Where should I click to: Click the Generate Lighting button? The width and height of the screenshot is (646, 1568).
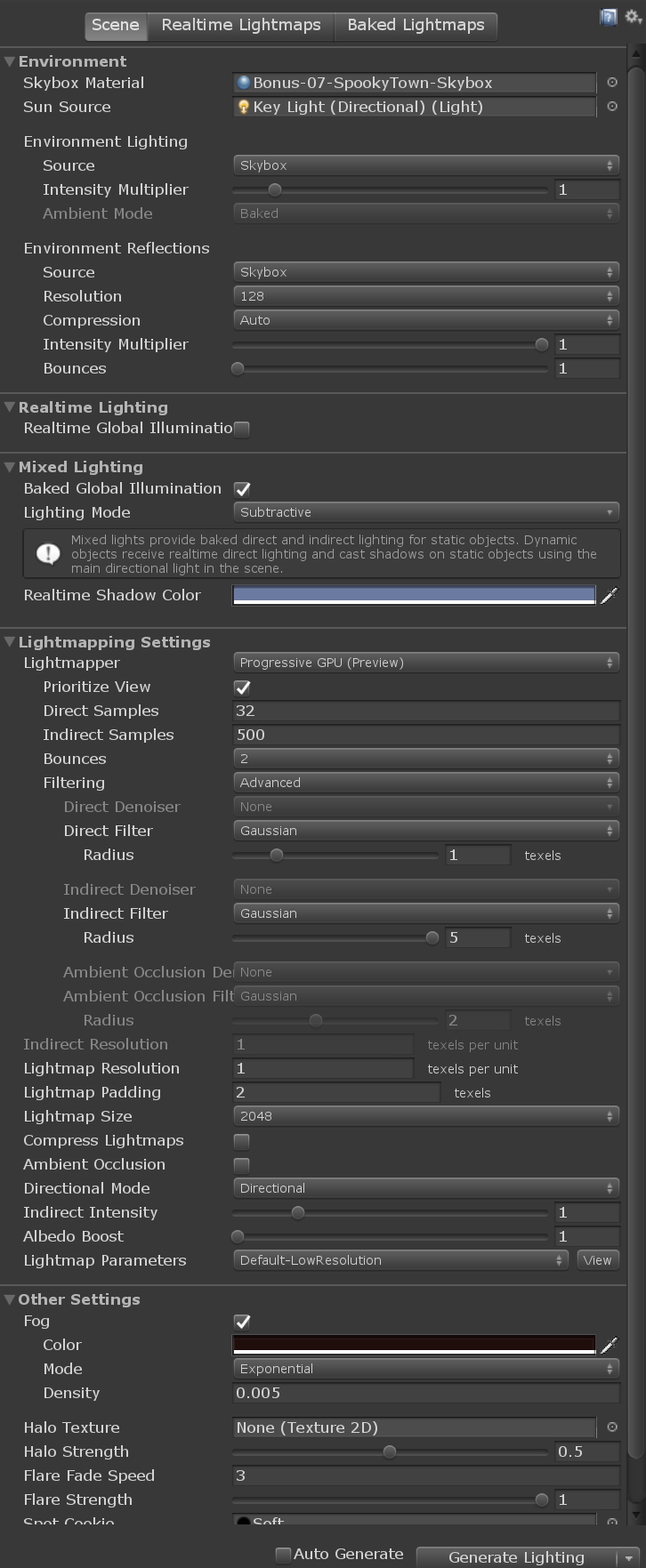516,1557
